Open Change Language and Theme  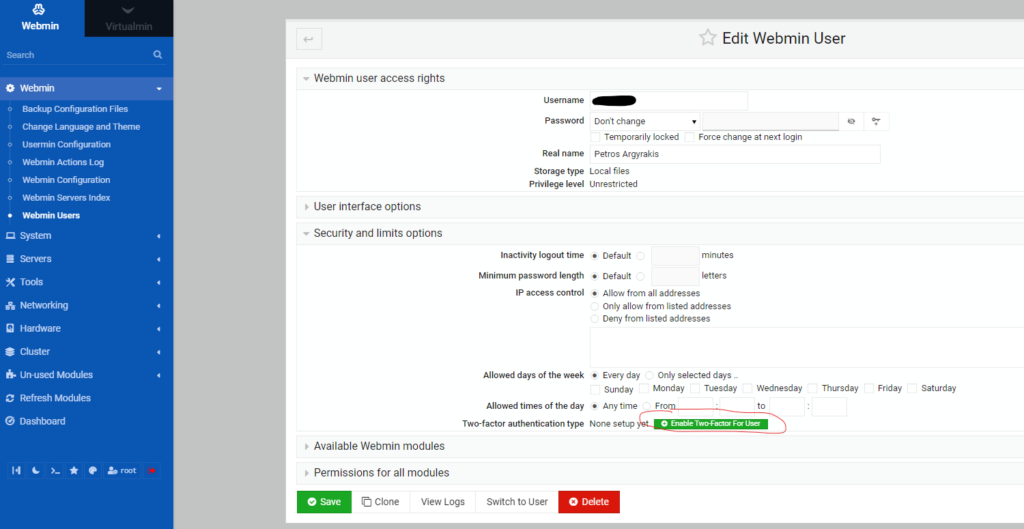pyautogui.click(x=81, y=127)
